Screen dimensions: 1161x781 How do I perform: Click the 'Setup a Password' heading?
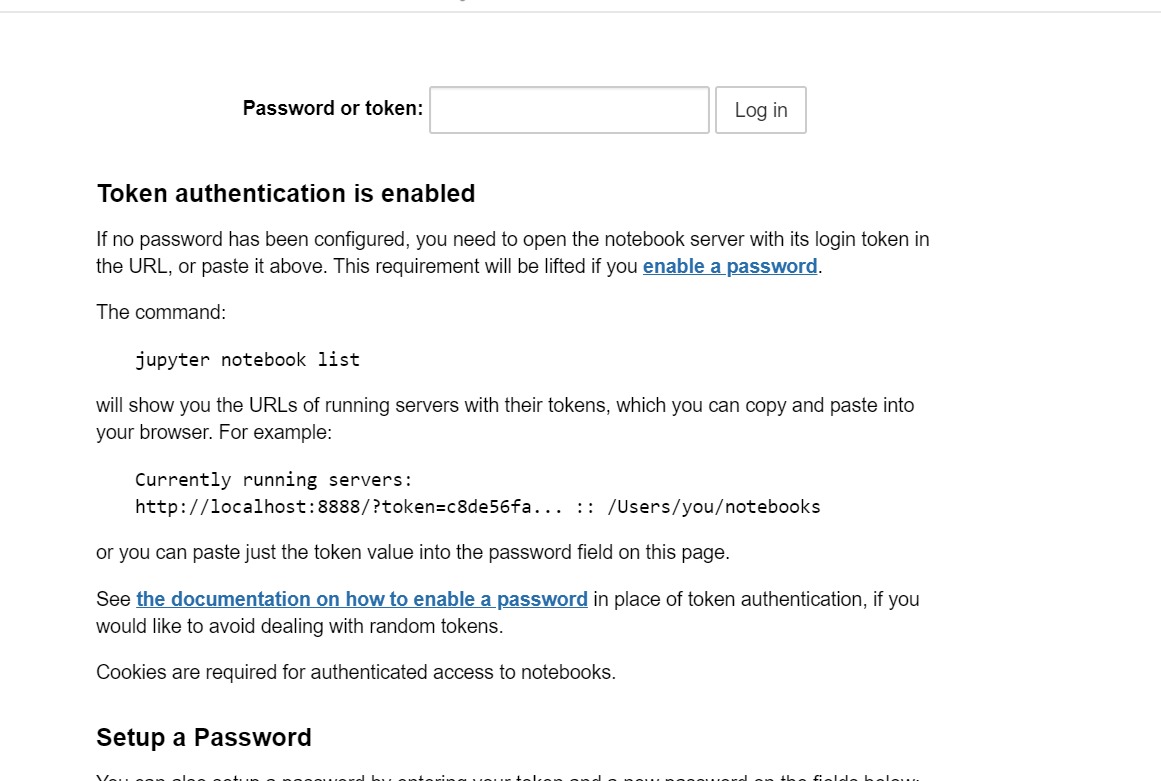[x=204, y=737]
